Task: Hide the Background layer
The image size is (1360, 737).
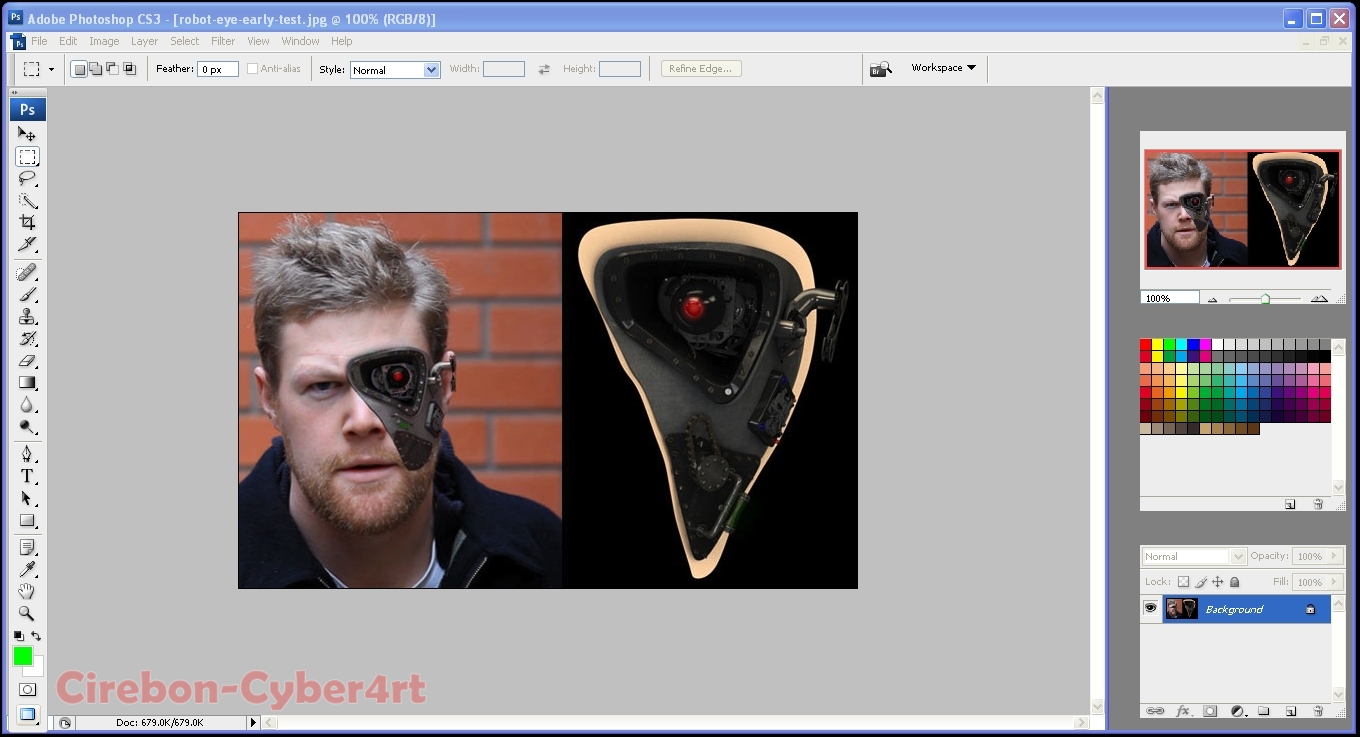Action: tap(1151, 608)
